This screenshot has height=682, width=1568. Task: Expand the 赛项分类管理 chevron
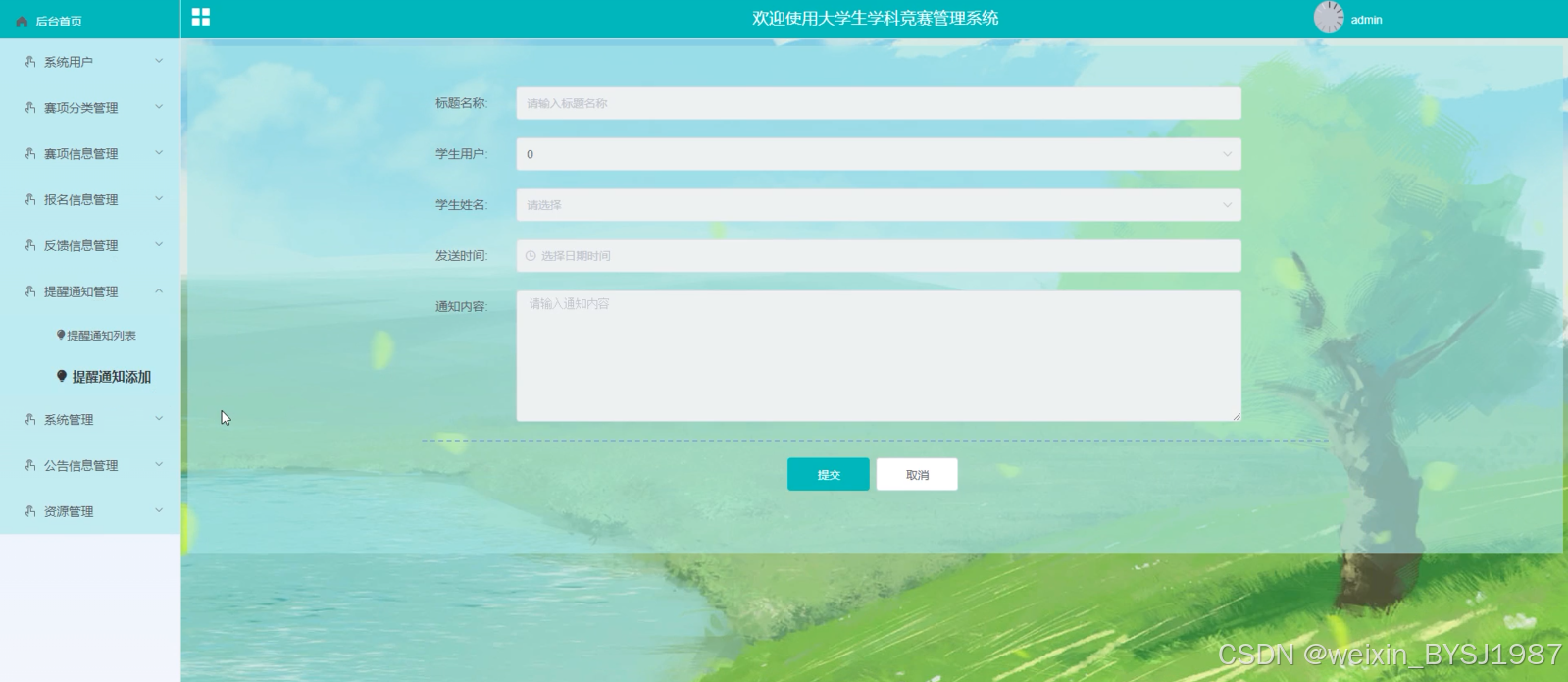[159, 107]
